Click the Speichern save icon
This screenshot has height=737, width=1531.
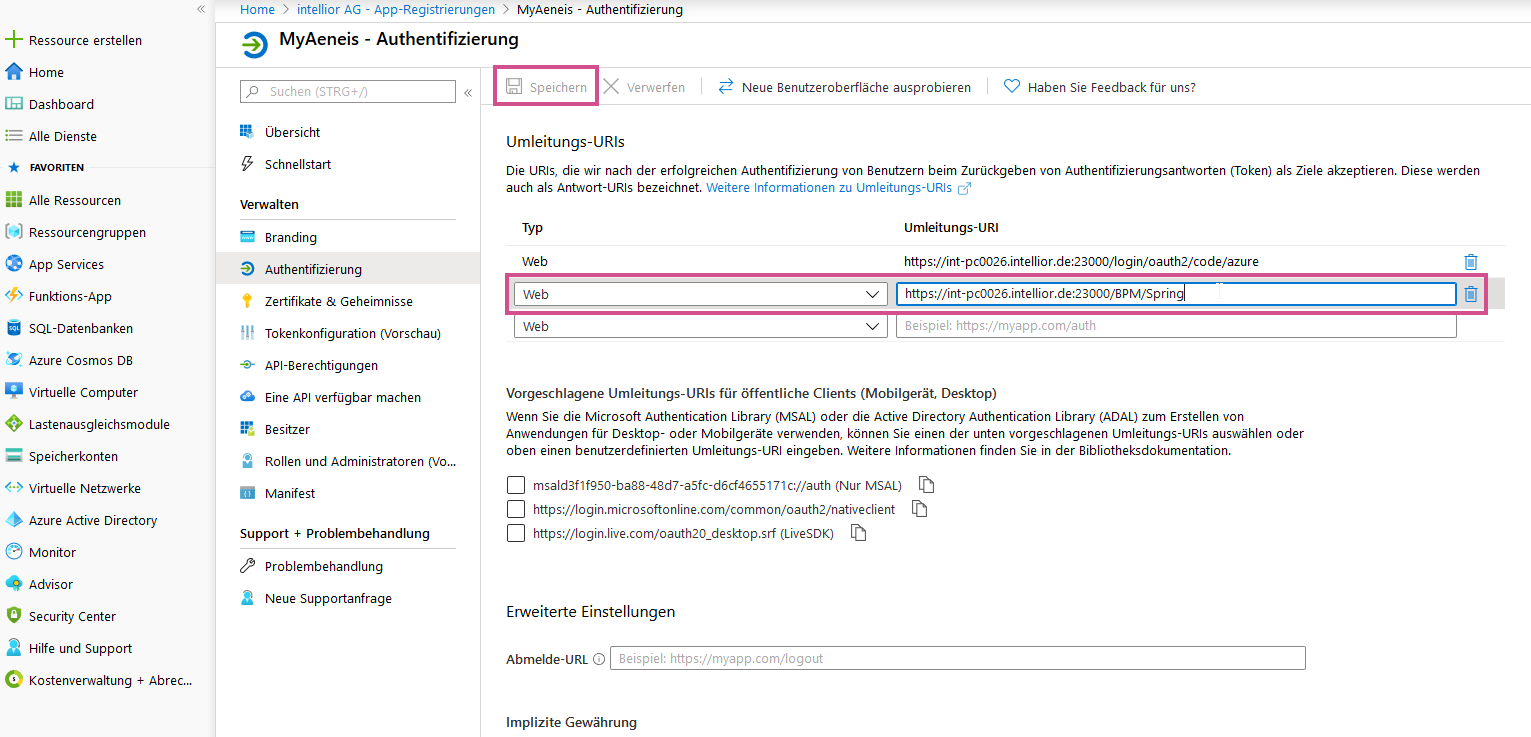[x=515, y=87]
